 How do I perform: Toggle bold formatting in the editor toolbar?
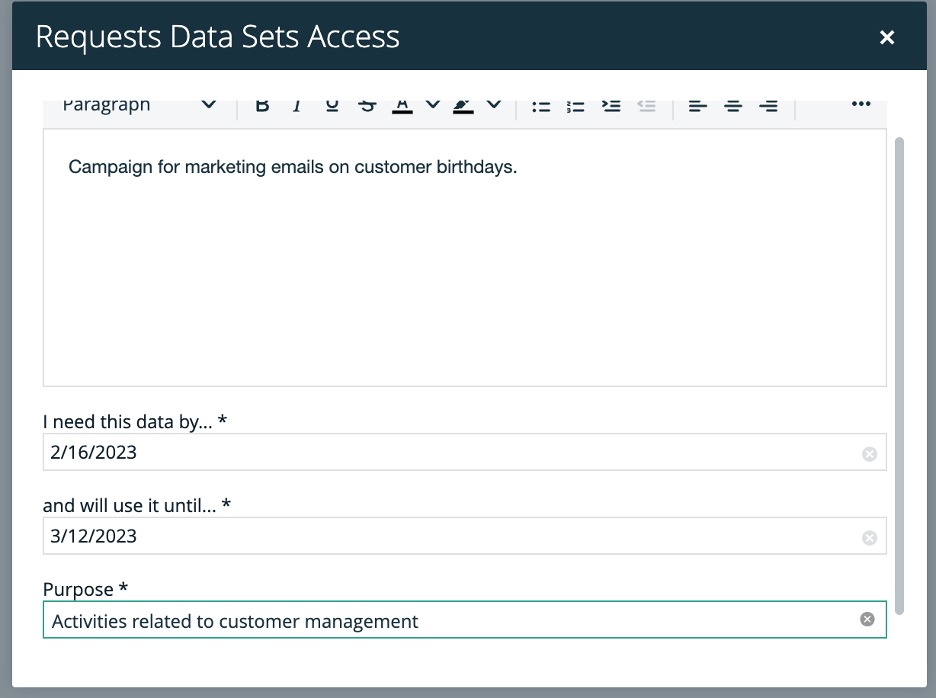[262, 106]
